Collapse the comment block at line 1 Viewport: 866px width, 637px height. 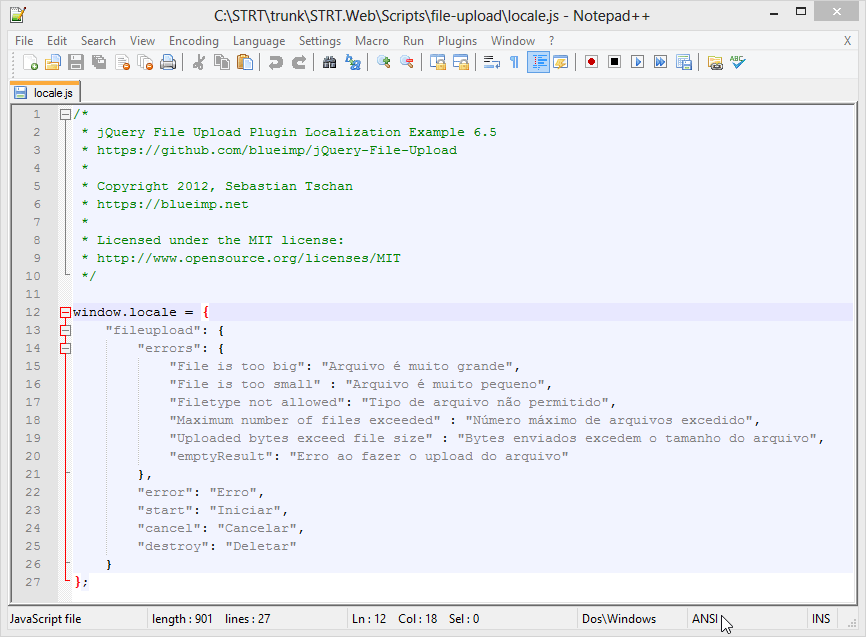click(x=65, y=114)
